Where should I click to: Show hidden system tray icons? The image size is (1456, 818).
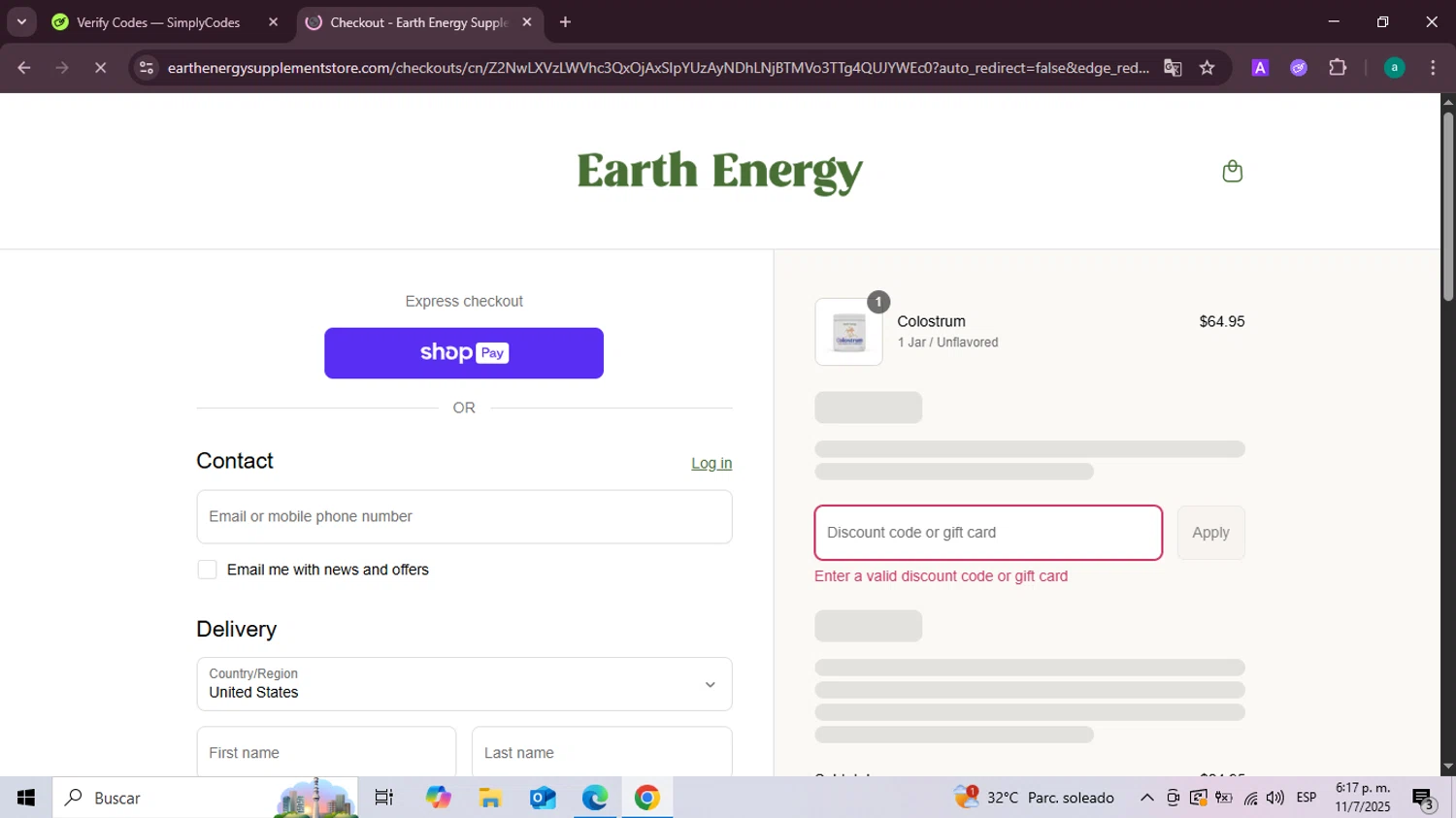1146,798
